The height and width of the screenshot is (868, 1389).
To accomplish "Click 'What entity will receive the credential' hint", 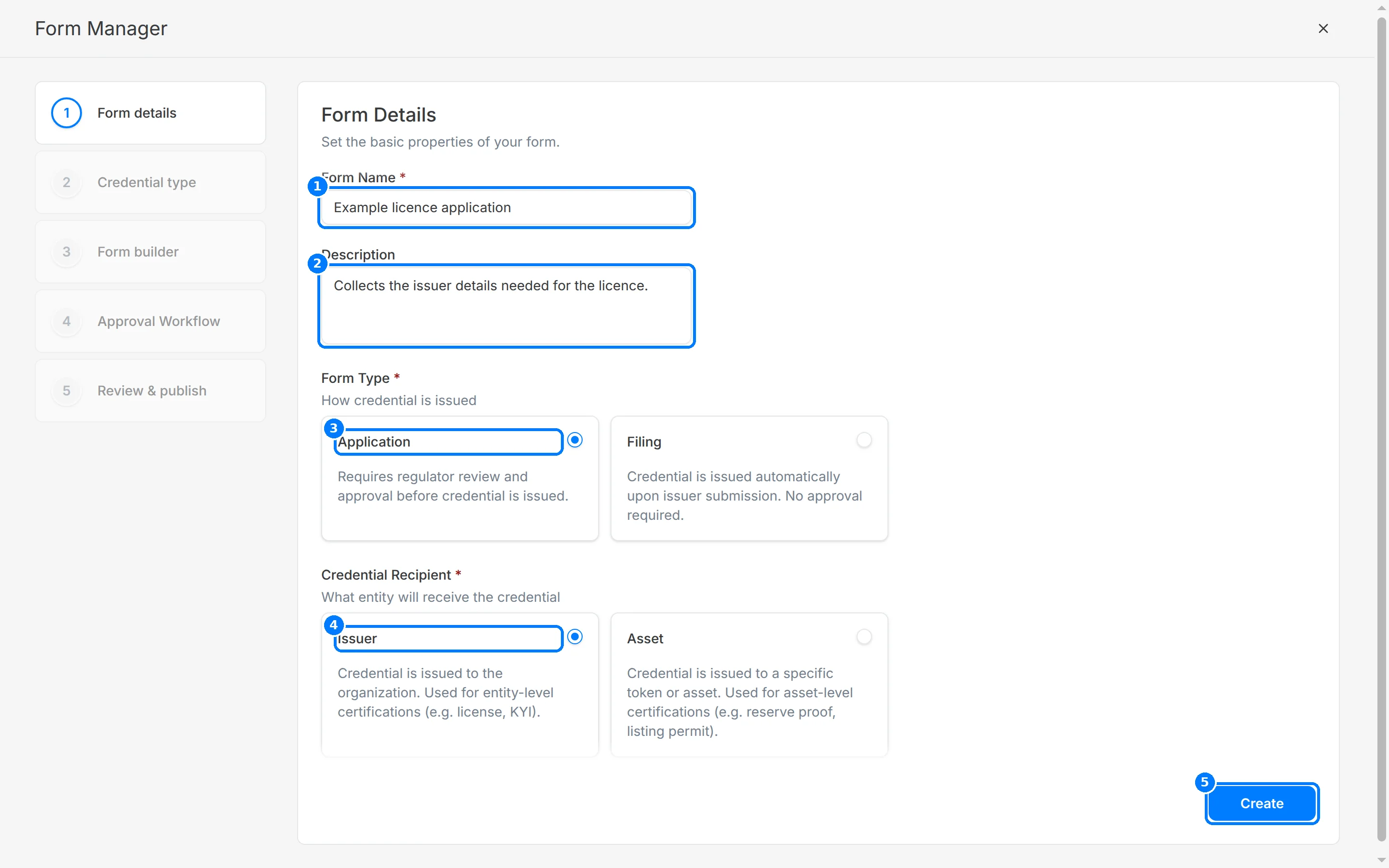I will 440,597.
